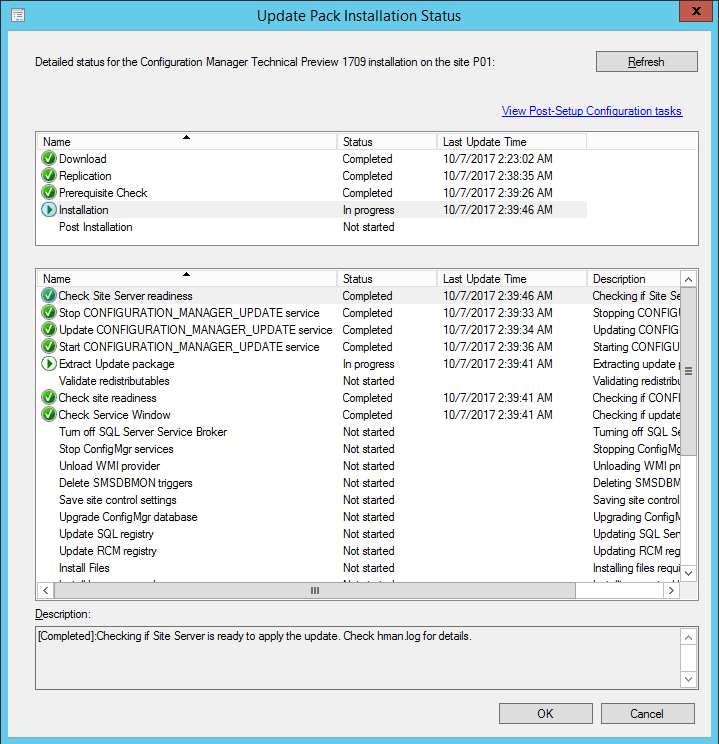
Task: Sort the lower list by the Name column
Action: coord(187,279)
